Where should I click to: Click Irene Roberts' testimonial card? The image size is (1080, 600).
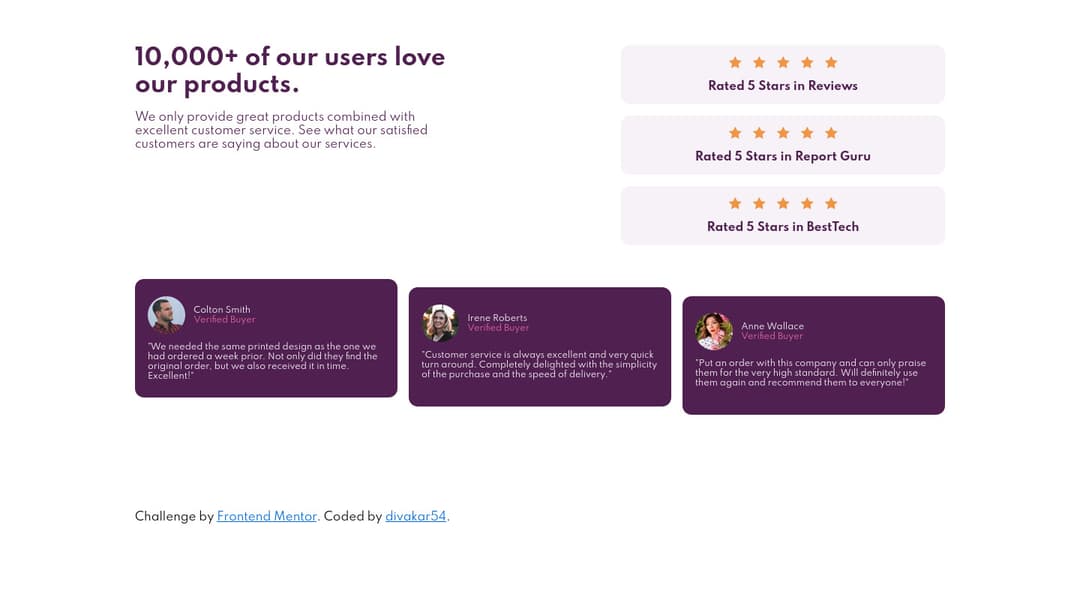(x=540, y=347)
